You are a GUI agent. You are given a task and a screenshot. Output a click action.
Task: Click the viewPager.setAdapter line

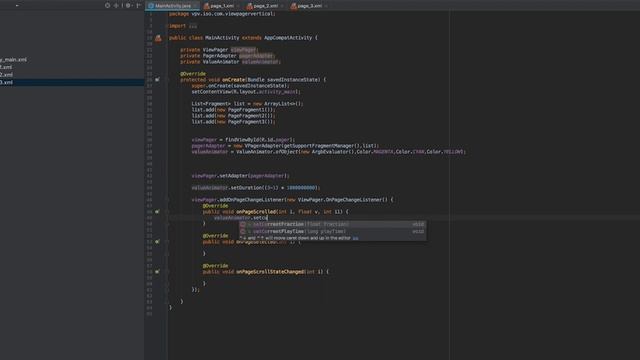pos(241,176)
